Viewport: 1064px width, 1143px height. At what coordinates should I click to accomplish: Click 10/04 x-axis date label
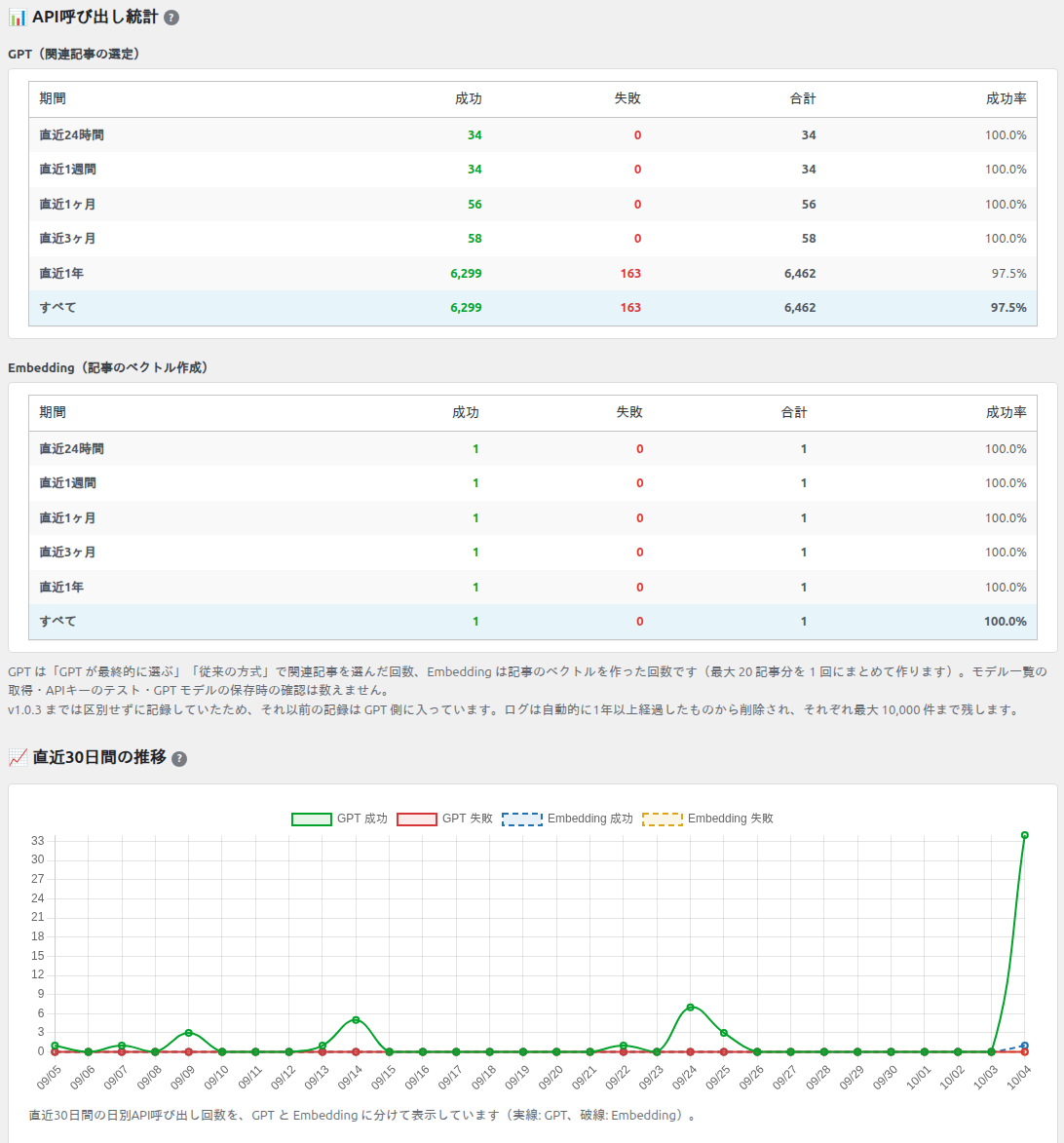click(x=1018, y=1078)
